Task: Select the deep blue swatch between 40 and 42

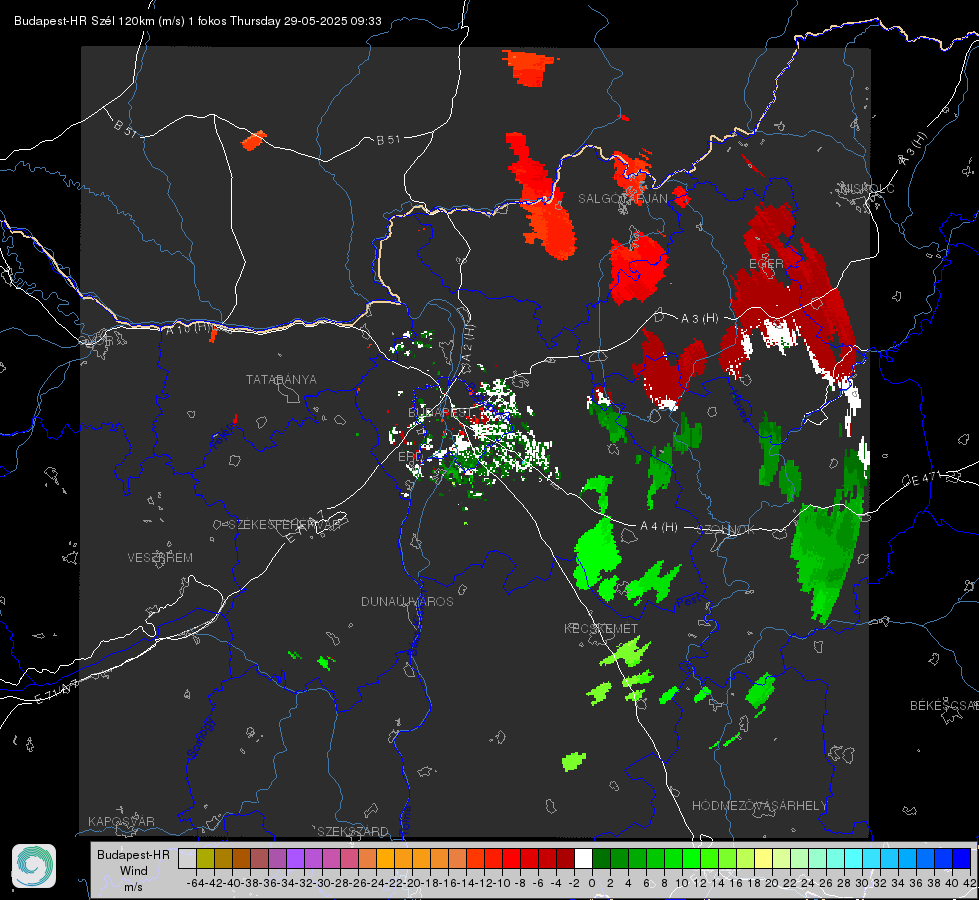Action: (961, 858)
